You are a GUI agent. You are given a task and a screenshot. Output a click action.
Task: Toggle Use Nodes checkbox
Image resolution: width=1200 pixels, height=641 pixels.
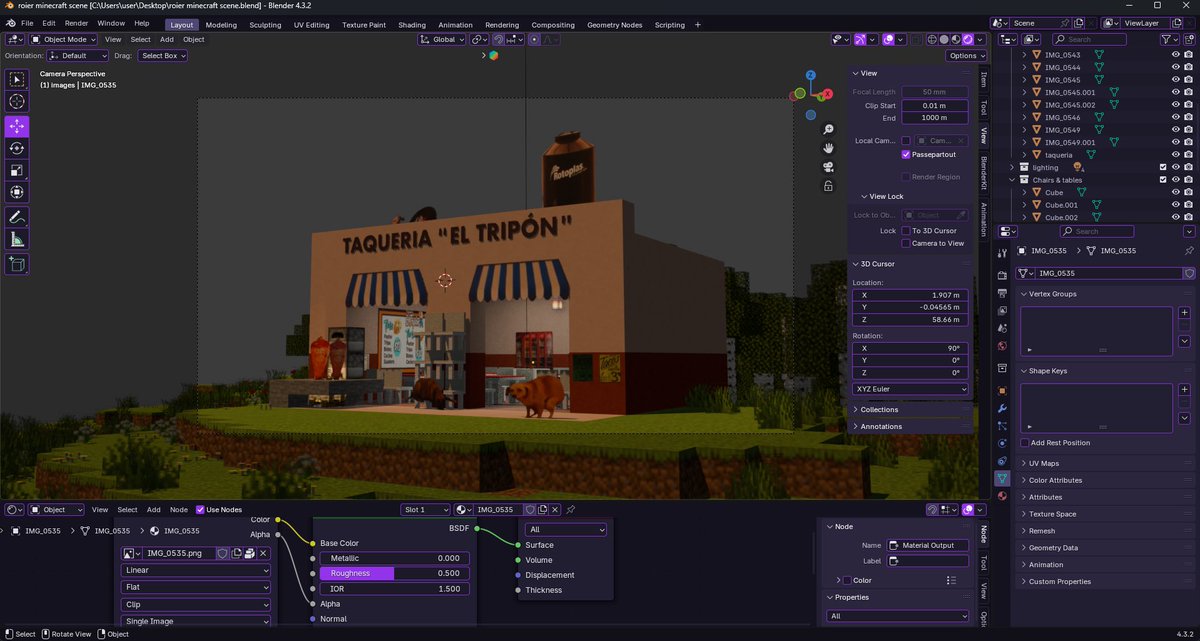pos(200,509)
